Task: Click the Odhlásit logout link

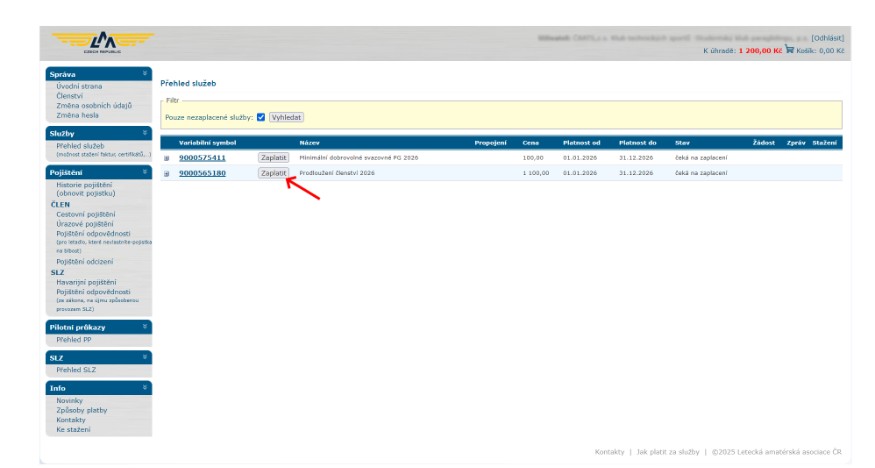Action: (x=827, y=38)
